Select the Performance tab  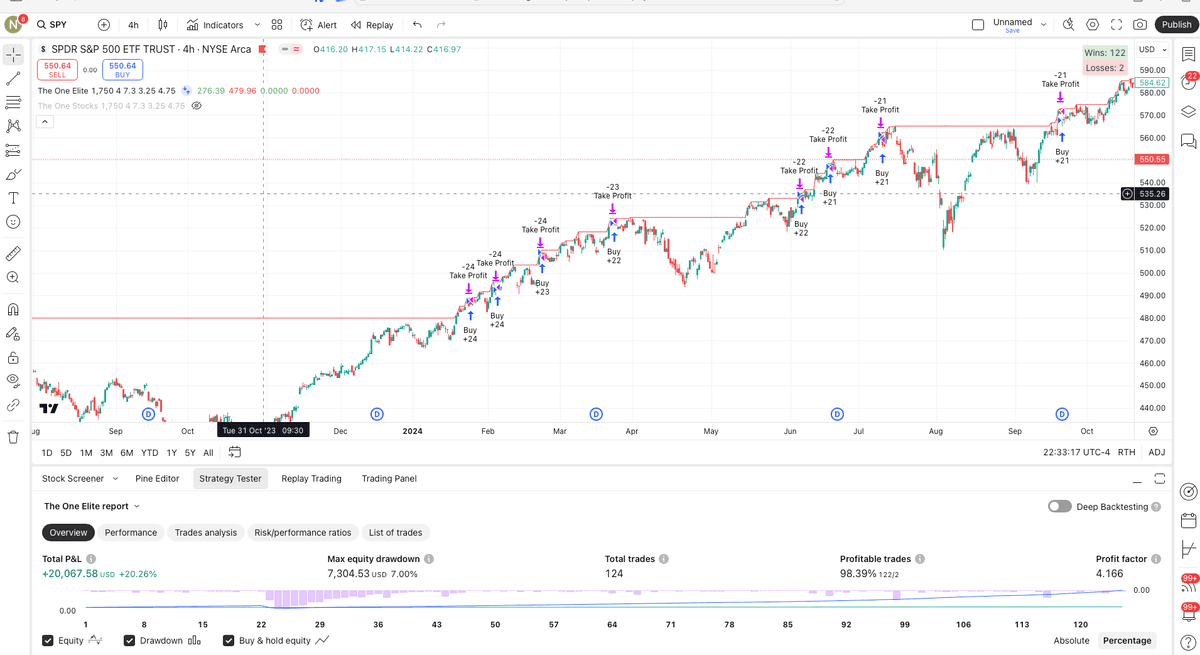click(131, 533)
